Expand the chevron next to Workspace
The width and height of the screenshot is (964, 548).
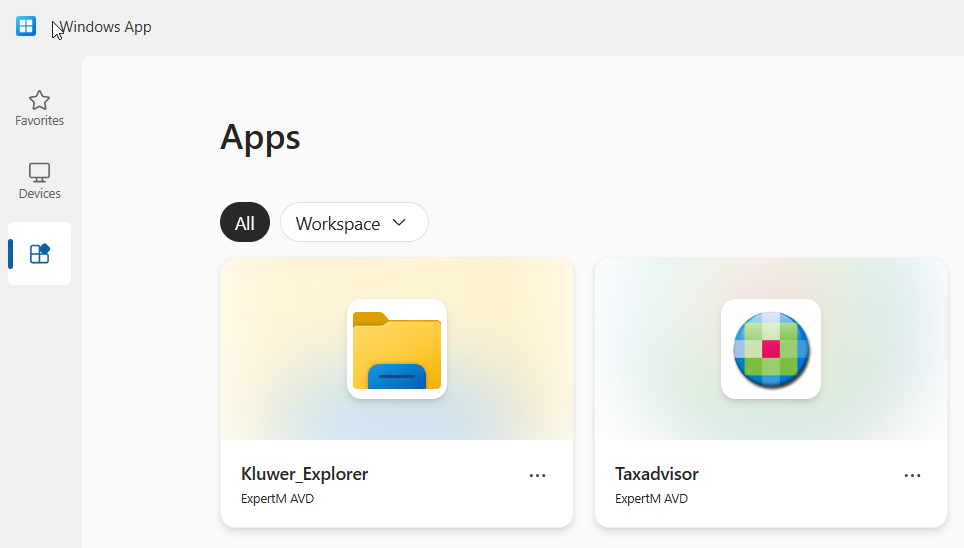[x=400, y=223]
